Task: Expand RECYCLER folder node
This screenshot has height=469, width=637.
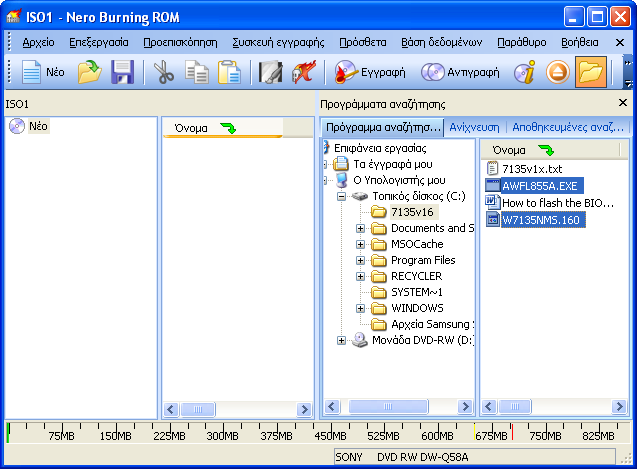Action: pyautogui.click(x=360, y=276)
